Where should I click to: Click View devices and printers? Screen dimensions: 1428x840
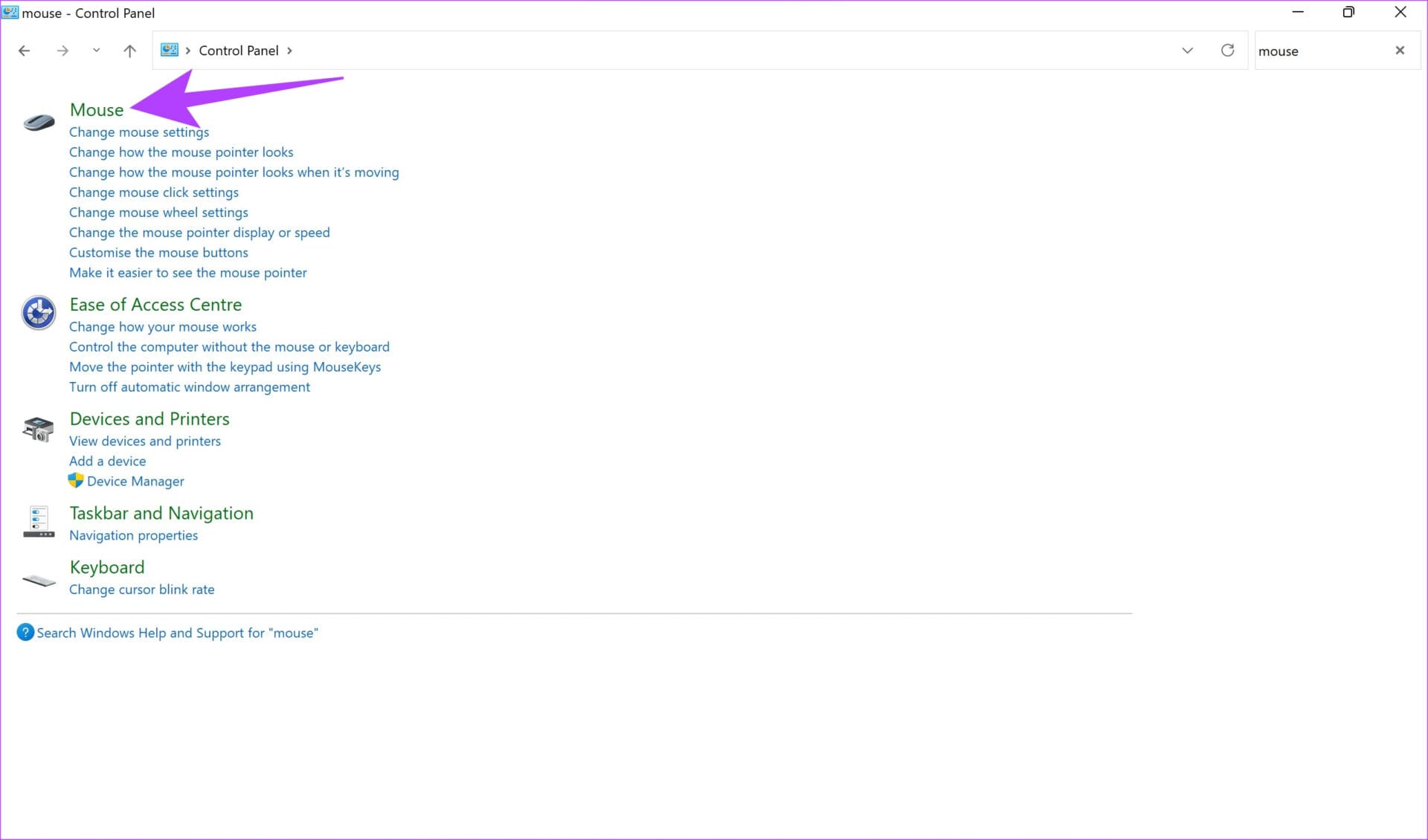[145, 442]
